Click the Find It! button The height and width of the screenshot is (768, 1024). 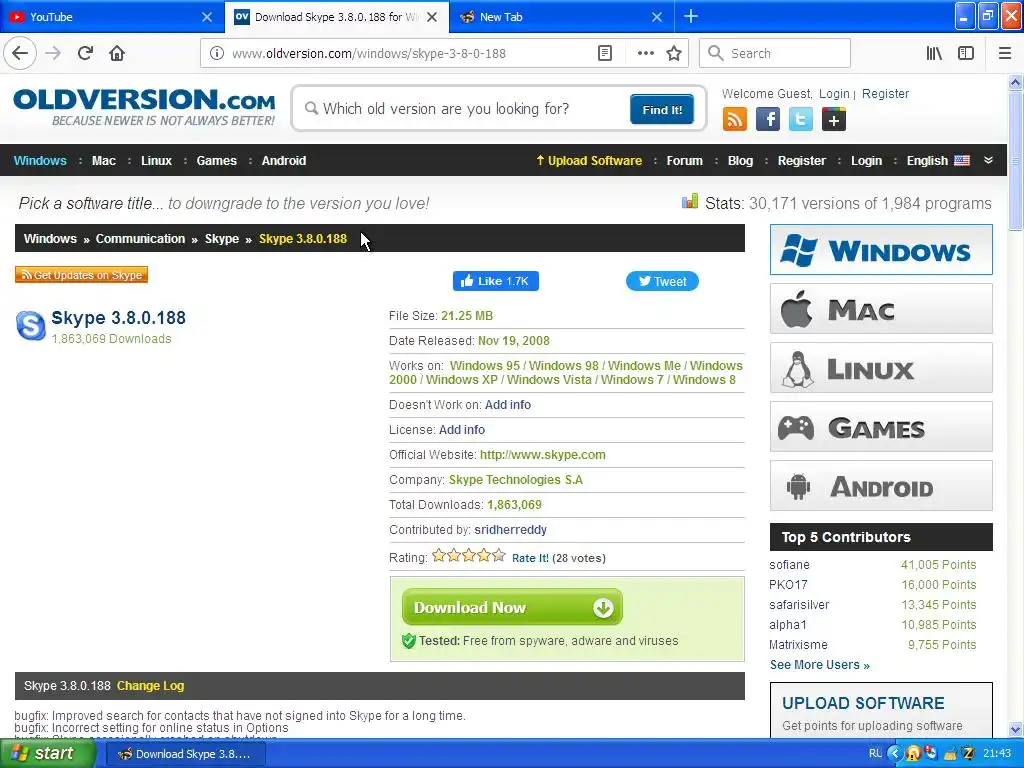click(x=662, y=109)
